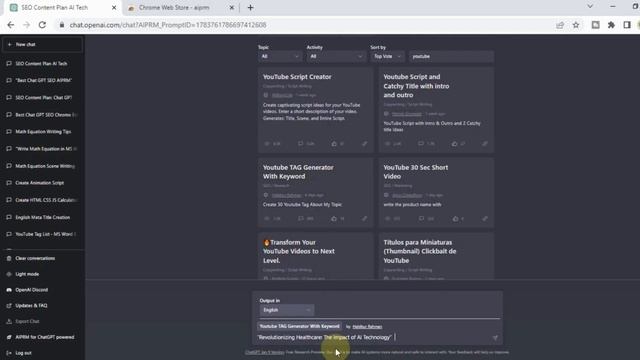Open Titulos para Miniaturas Clickbait de YouTube card

[436, 256]
